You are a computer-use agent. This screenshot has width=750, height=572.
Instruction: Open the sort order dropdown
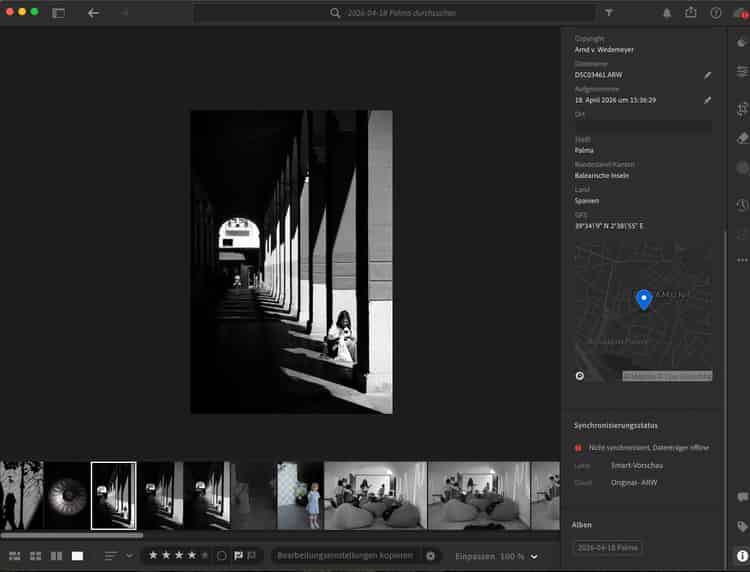(x=128, y=555)
